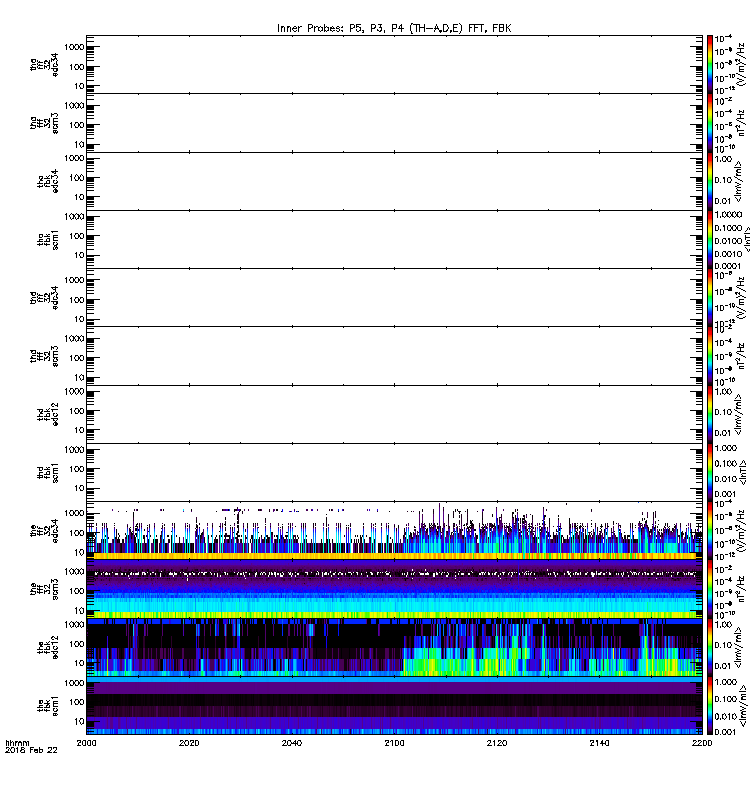Viewport: 750px width, 800px height.
Task: Click the '10' tick of the fff edc34 panel
Action: tap(79, 553)
